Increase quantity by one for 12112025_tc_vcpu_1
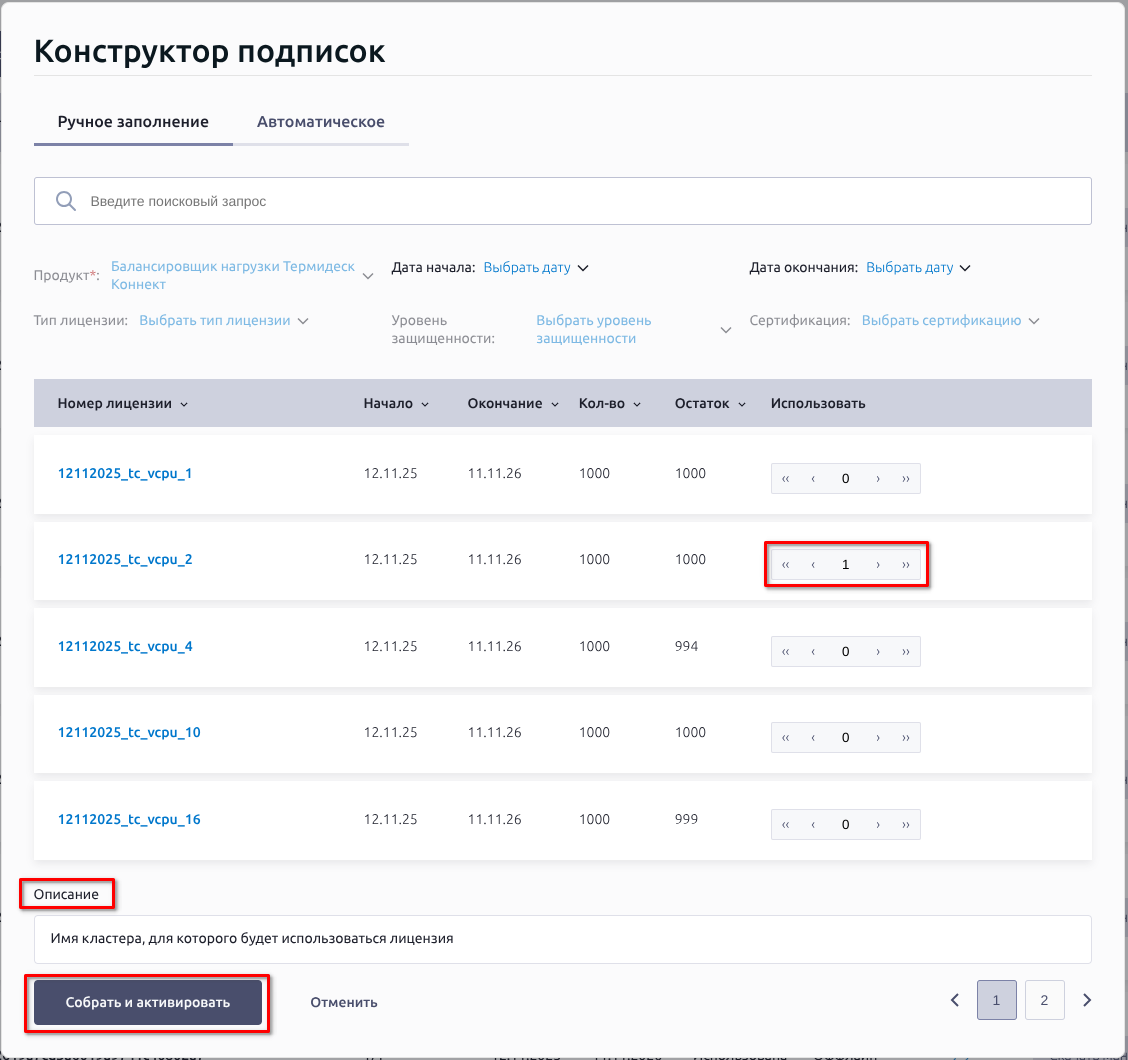Screen dimensions: 1128x1060 [x=877, y=479]
